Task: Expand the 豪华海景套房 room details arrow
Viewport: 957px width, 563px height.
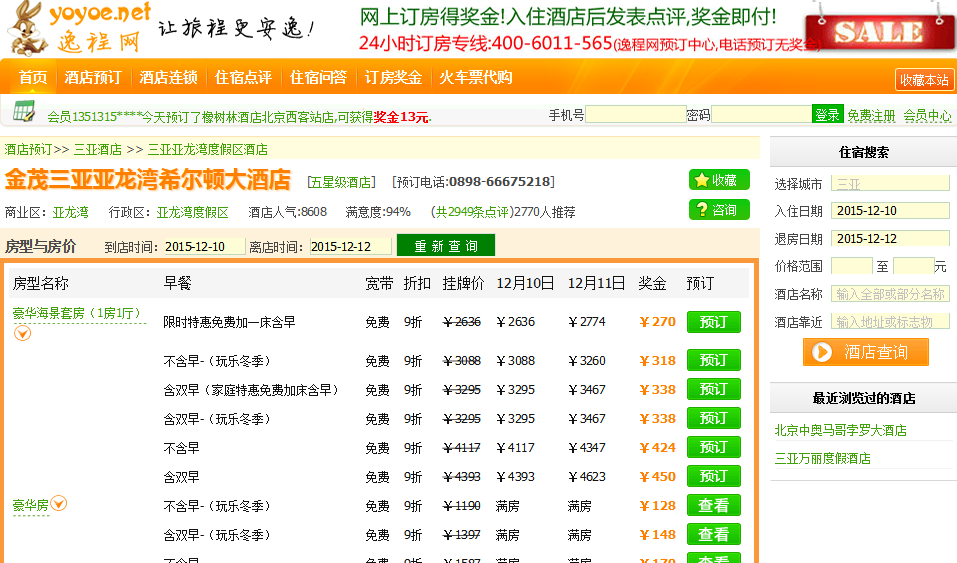Action: tap(22, 333)
